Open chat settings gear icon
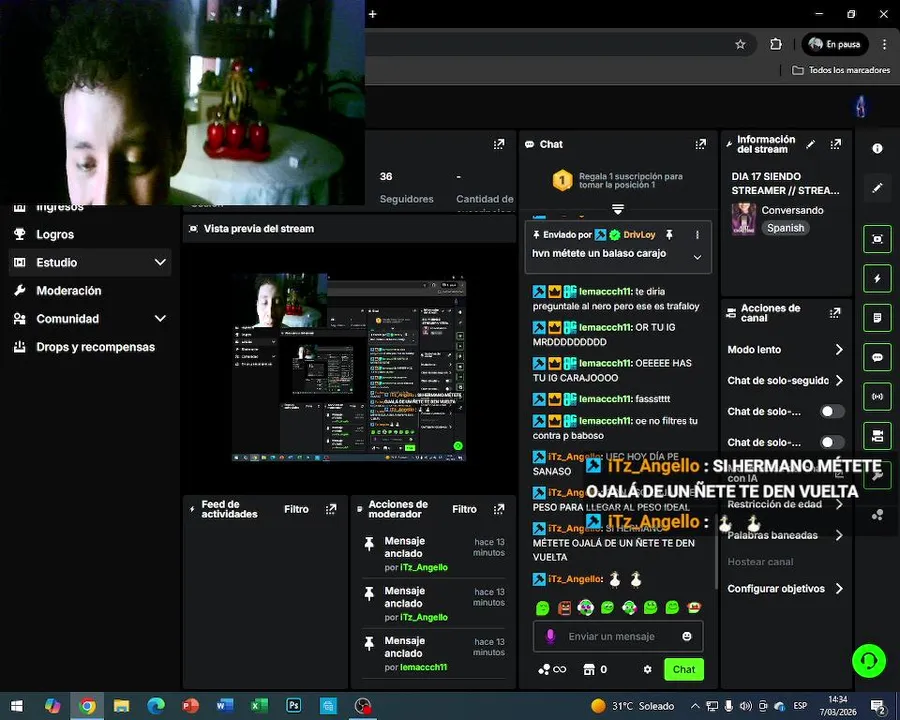900x720 pixels. 647,669
